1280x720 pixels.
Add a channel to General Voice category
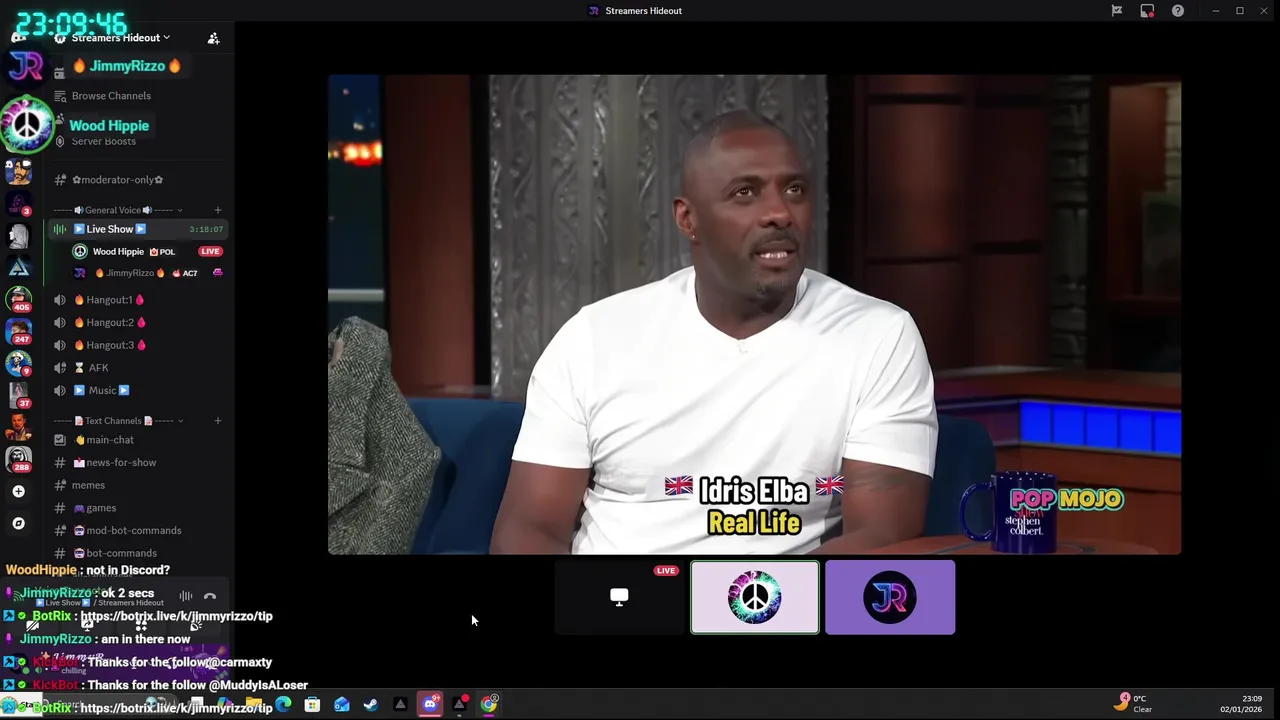(x=218, y=210)
